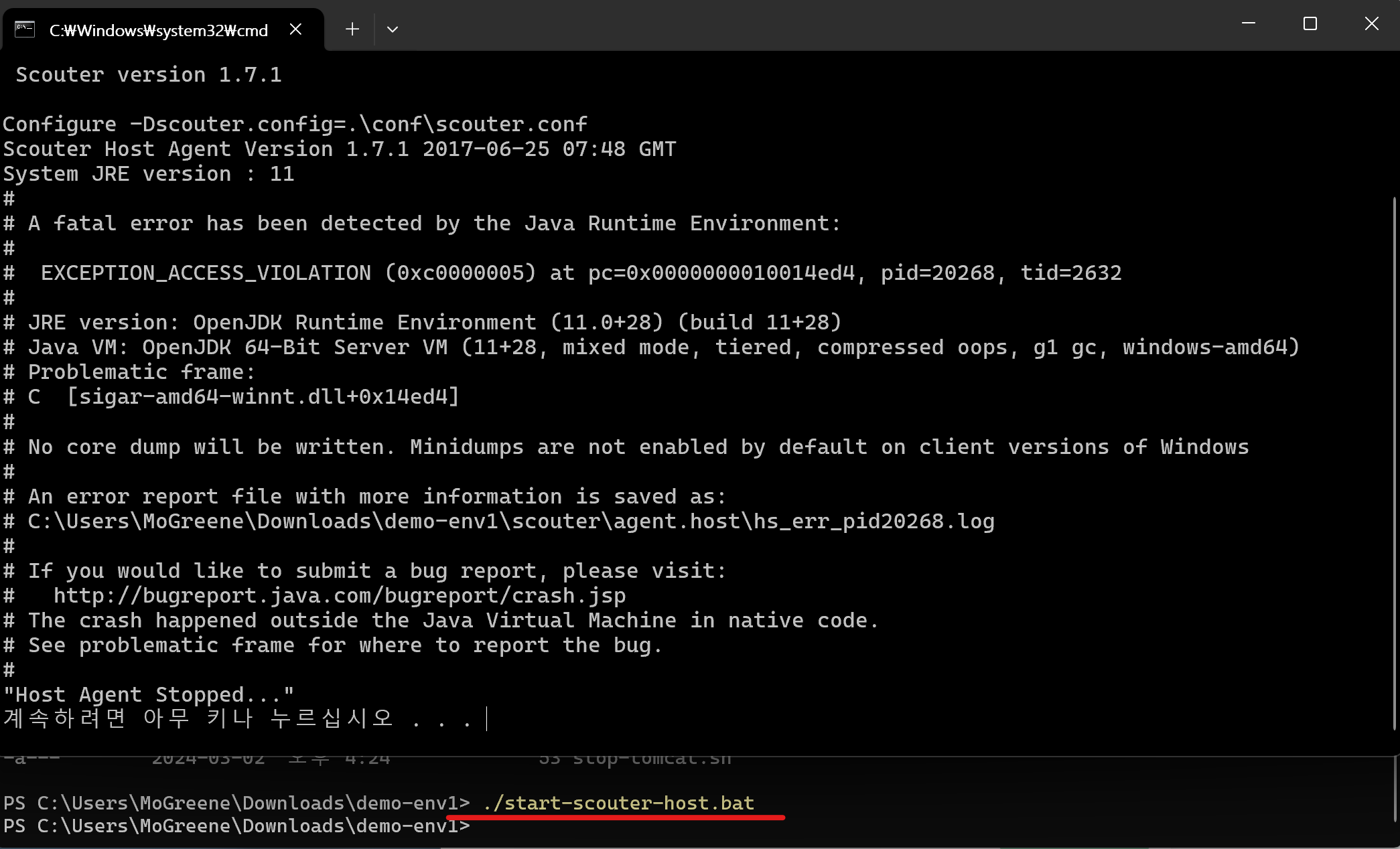Open the bugreport.java.com crash.jsp URL
Viewport: 1400px width, 849px height.
pyautogui.click(x=339, y=595)
